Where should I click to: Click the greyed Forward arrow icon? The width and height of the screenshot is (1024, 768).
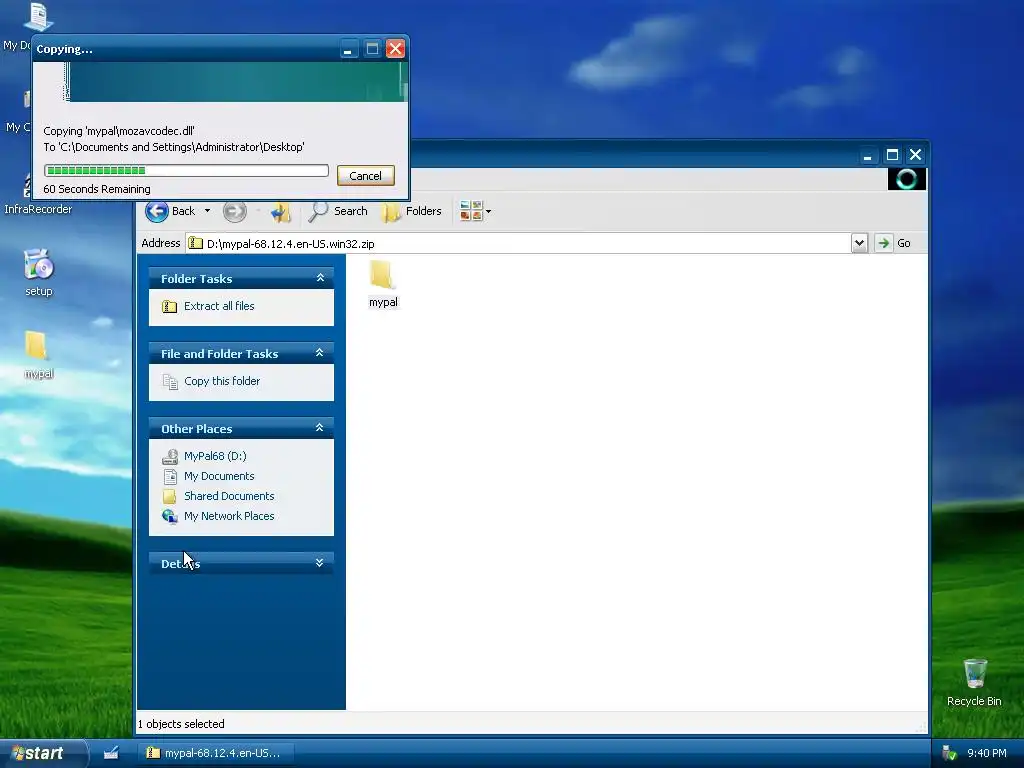234,211
